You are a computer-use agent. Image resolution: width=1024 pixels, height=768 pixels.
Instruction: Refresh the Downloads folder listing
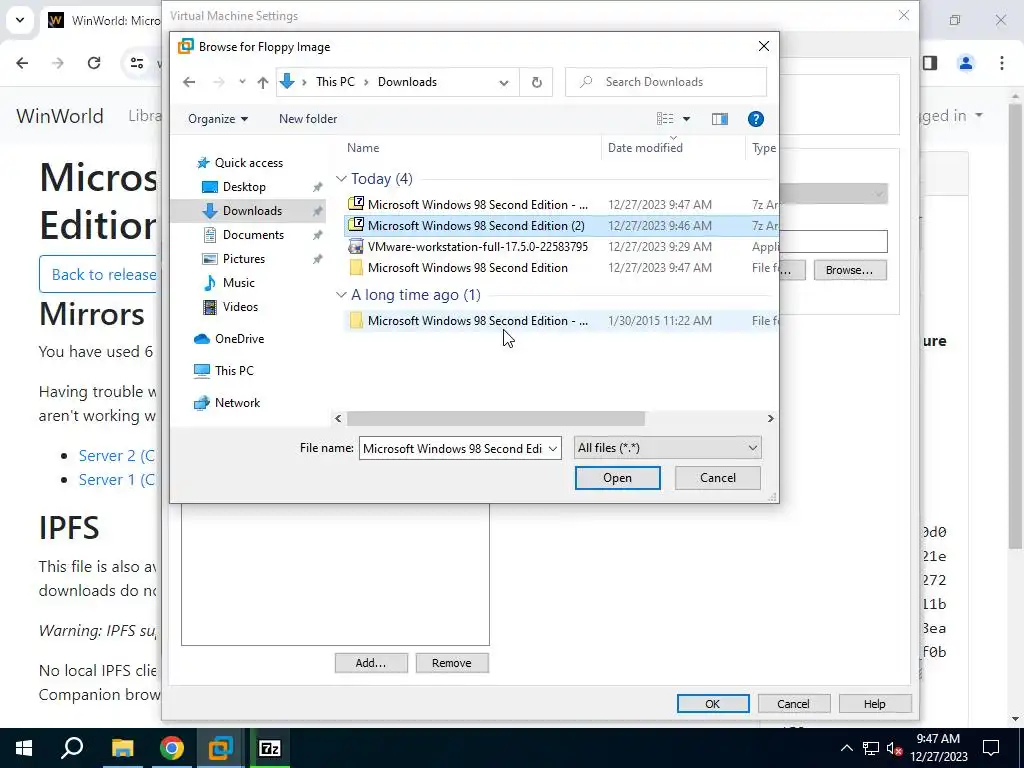pyautogui.click(x=536, y=82)
